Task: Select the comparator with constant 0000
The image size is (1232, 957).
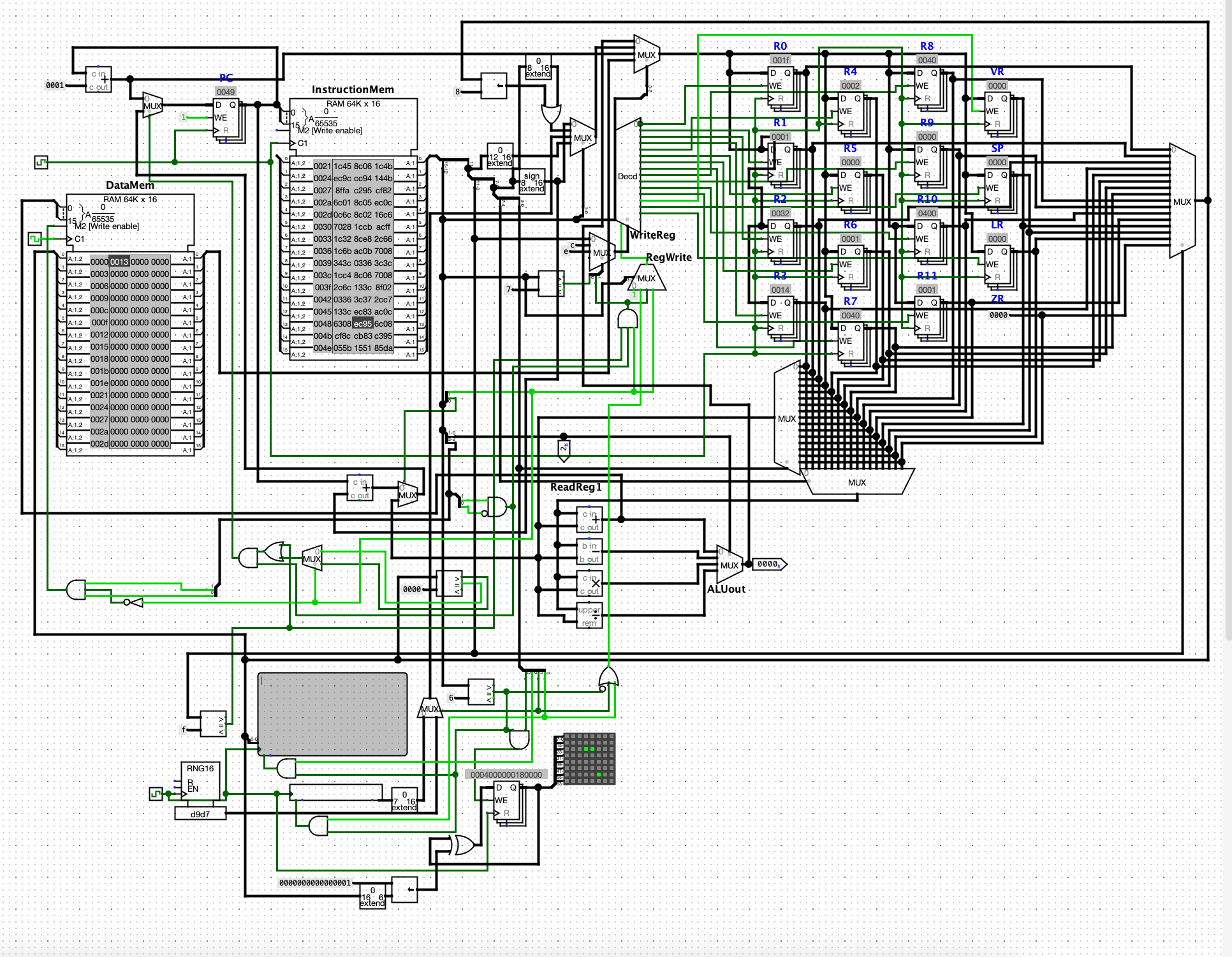Action: point(449,584)
